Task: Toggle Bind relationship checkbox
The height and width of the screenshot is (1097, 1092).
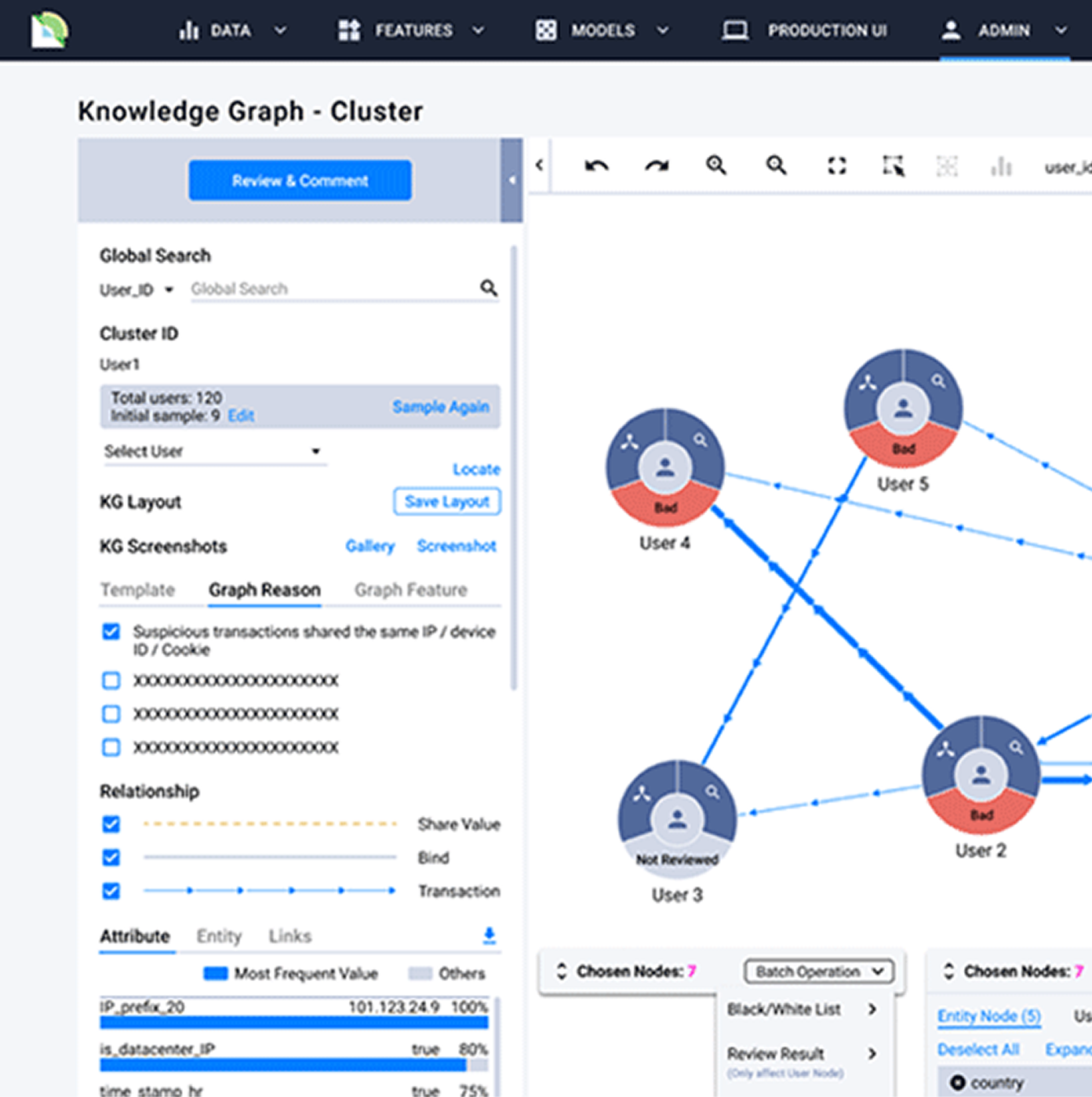Action: (111, 858)
